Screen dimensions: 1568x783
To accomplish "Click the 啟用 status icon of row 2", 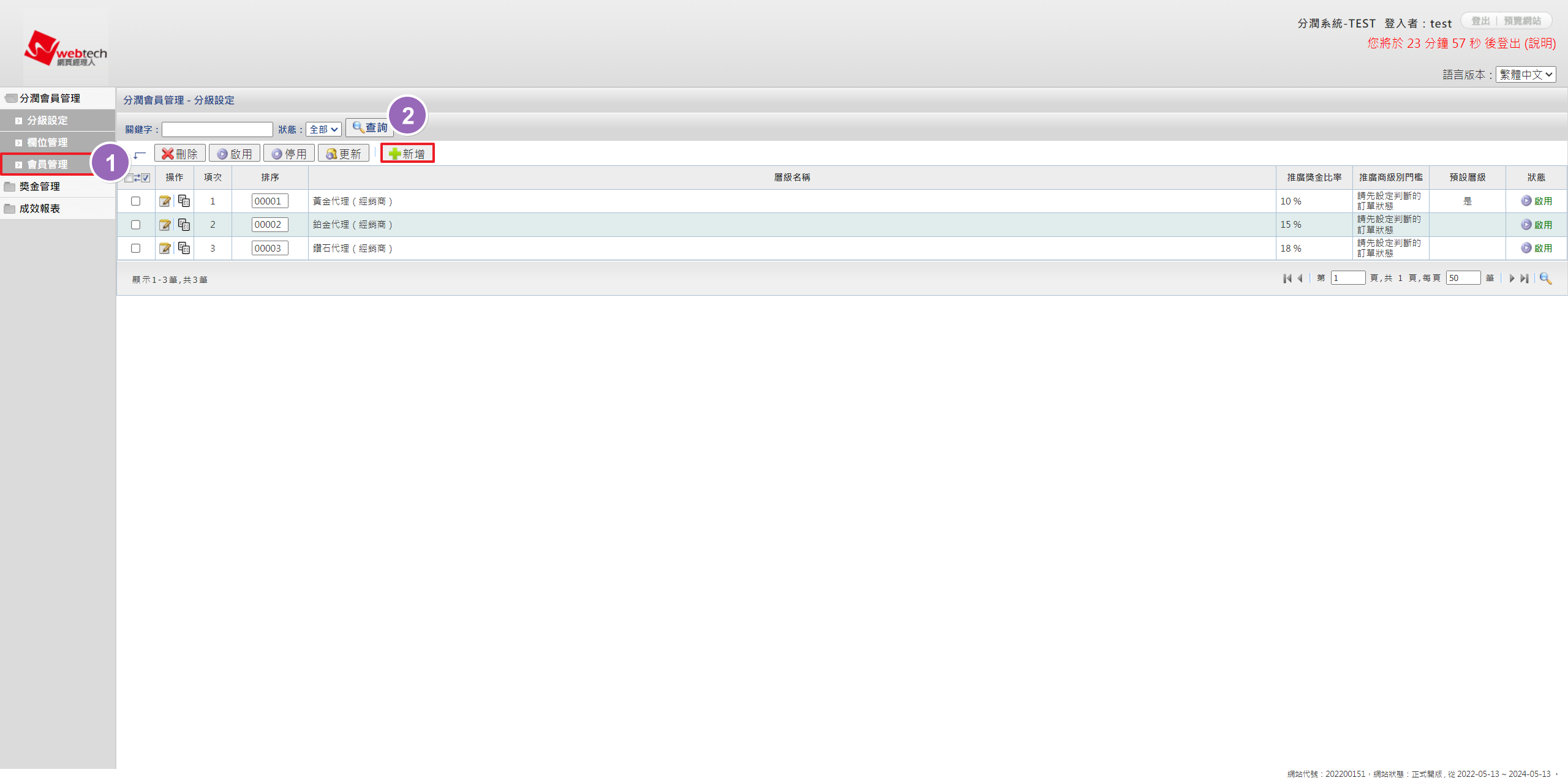I will click(x=1526, y=225).
